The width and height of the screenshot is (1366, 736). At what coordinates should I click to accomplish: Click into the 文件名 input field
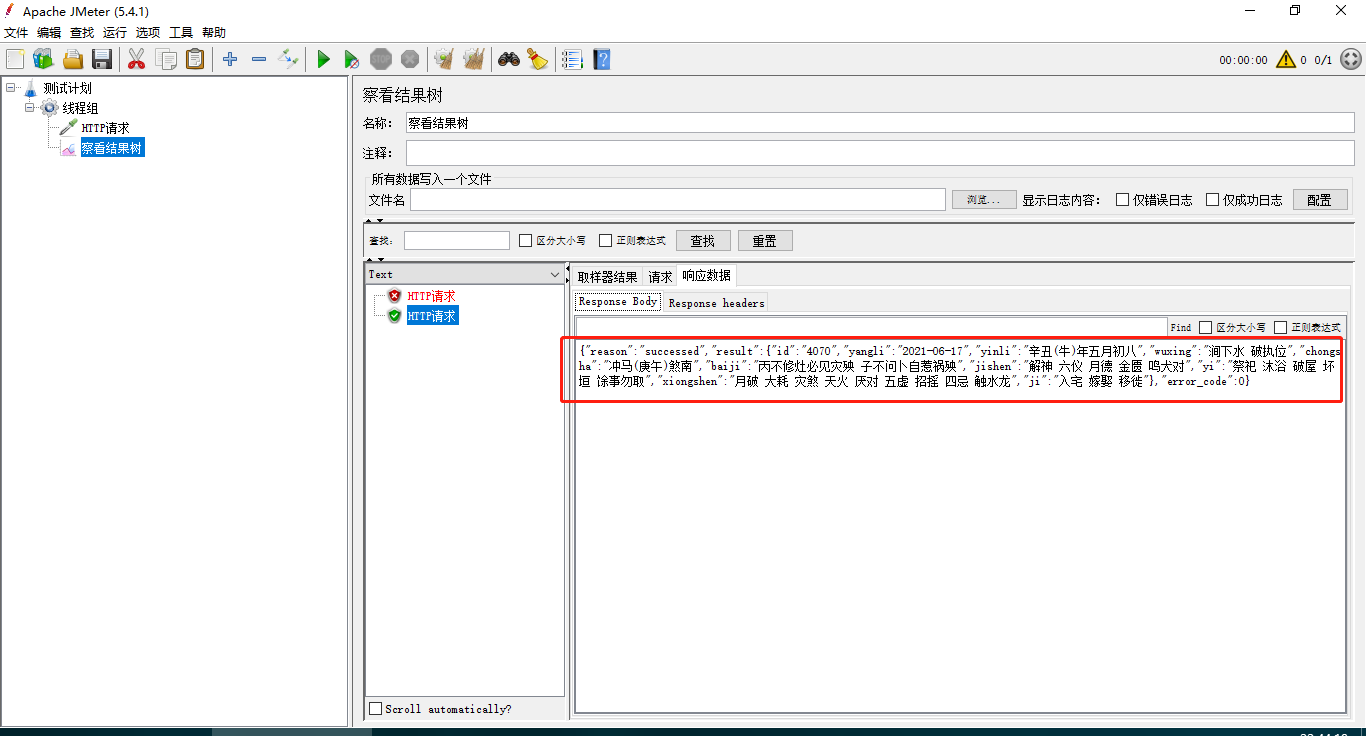pyautogui.click(x=678, y=199)
